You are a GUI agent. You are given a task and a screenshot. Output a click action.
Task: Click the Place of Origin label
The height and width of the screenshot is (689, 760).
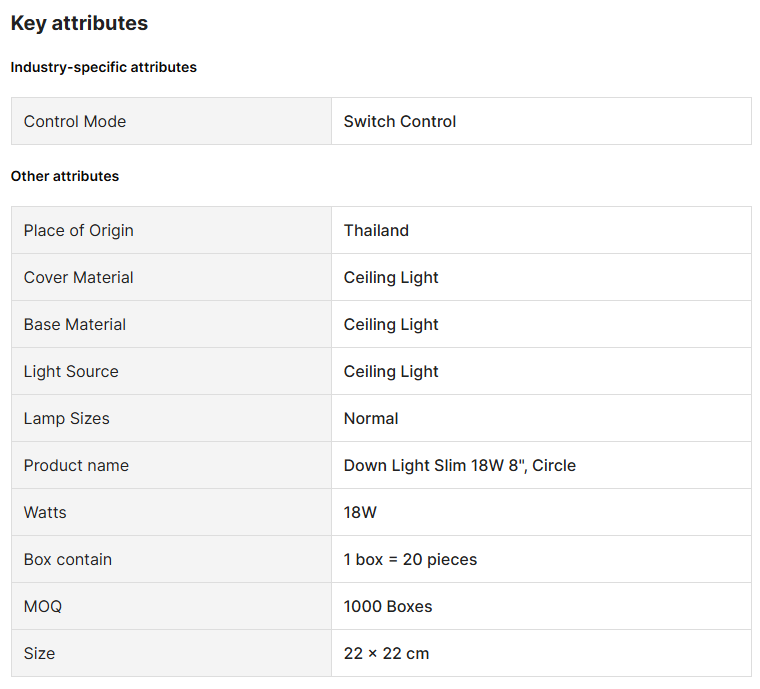pos(79,230)
